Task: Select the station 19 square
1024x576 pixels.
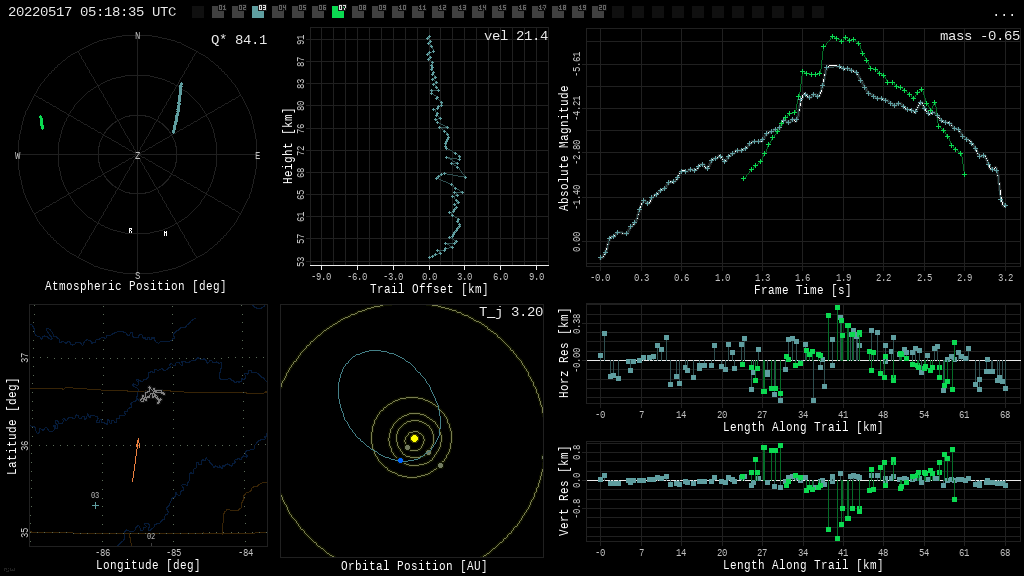Action: (577, 12)
